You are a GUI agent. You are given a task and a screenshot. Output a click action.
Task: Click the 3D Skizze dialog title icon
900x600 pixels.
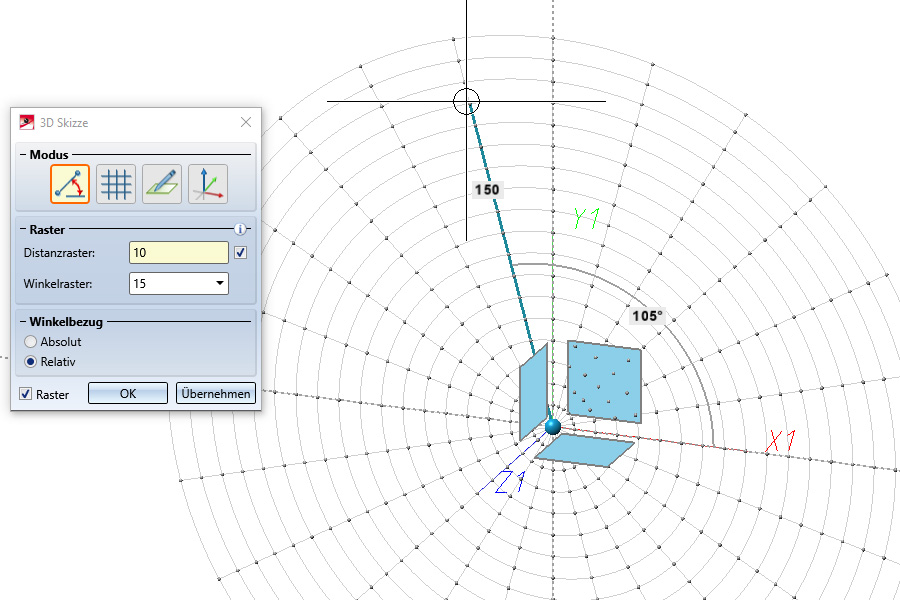click(26, 122)
